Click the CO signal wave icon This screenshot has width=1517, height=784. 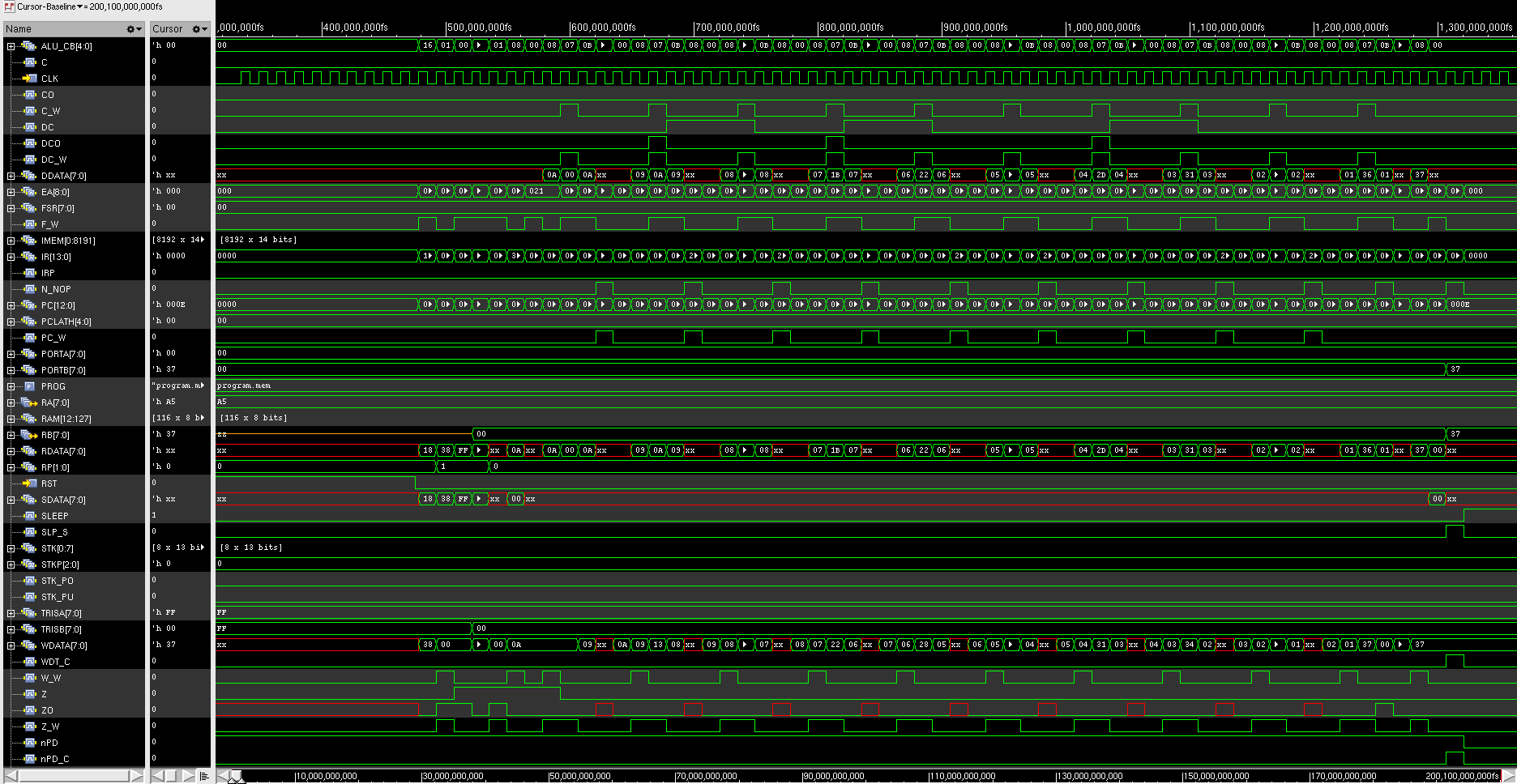[x=29, y=95]
